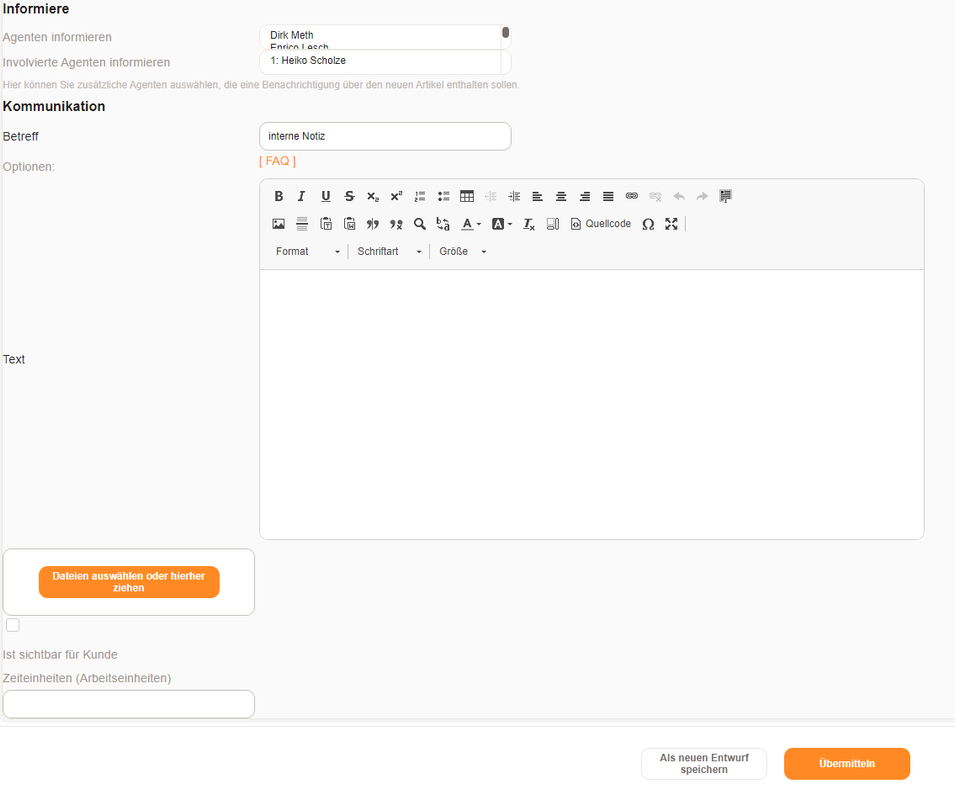The image size is (955, 800).
Task: Open the Format dropdown
Action: click(308, 251)
